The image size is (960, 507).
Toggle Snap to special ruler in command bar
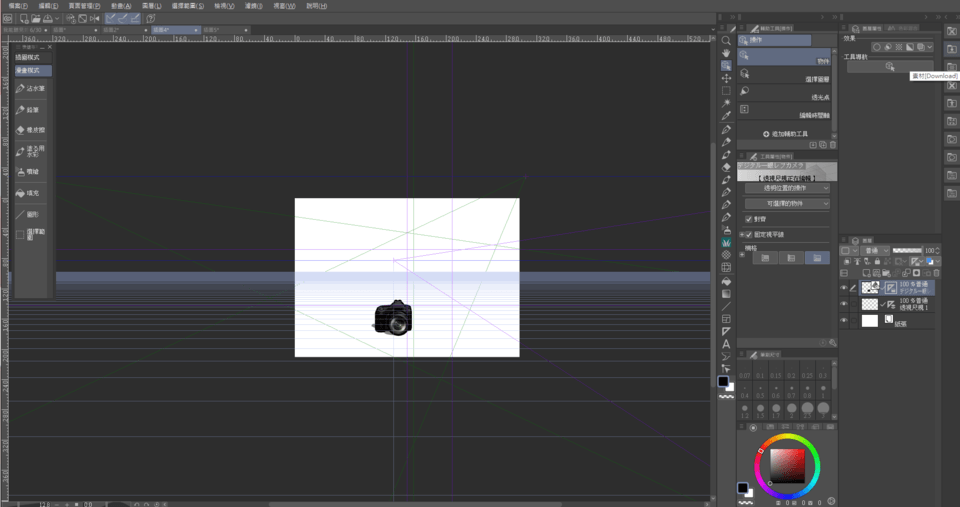click(x=123, y=18)
